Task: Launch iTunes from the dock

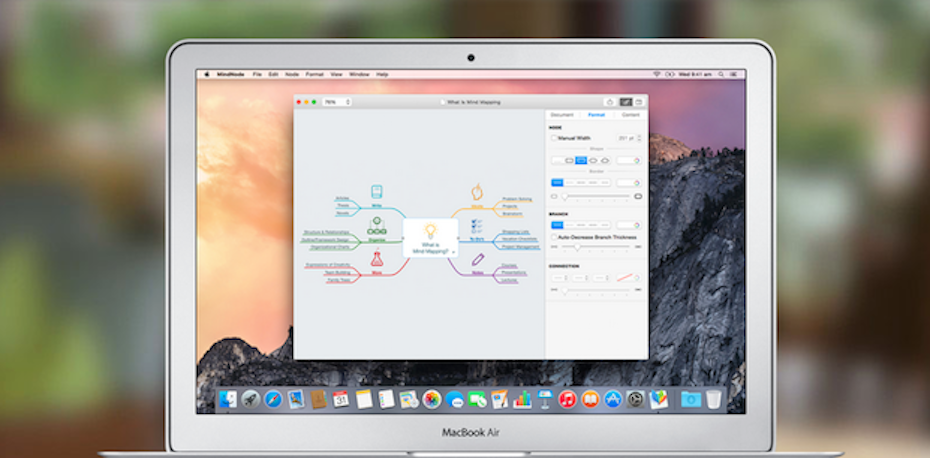Action: click(x=567, y=399)
